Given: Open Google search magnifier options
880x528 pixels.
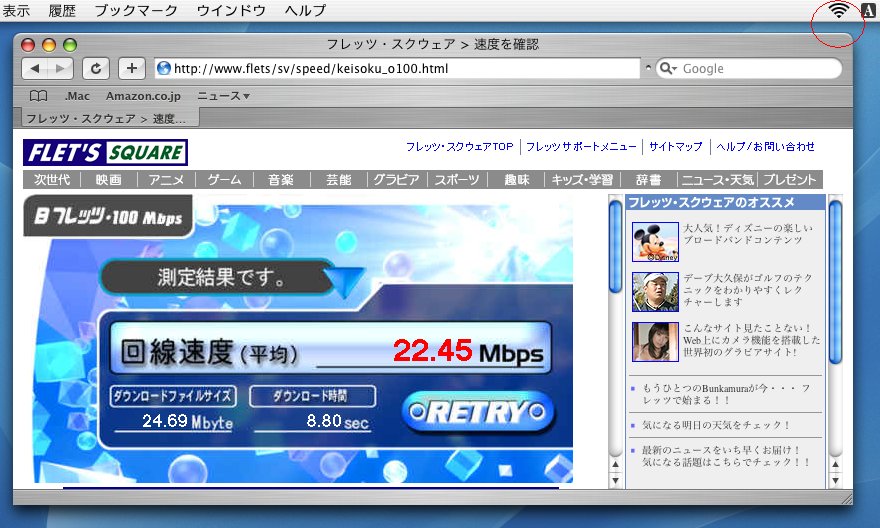Looking at the screenshot, I should [668, 68].
